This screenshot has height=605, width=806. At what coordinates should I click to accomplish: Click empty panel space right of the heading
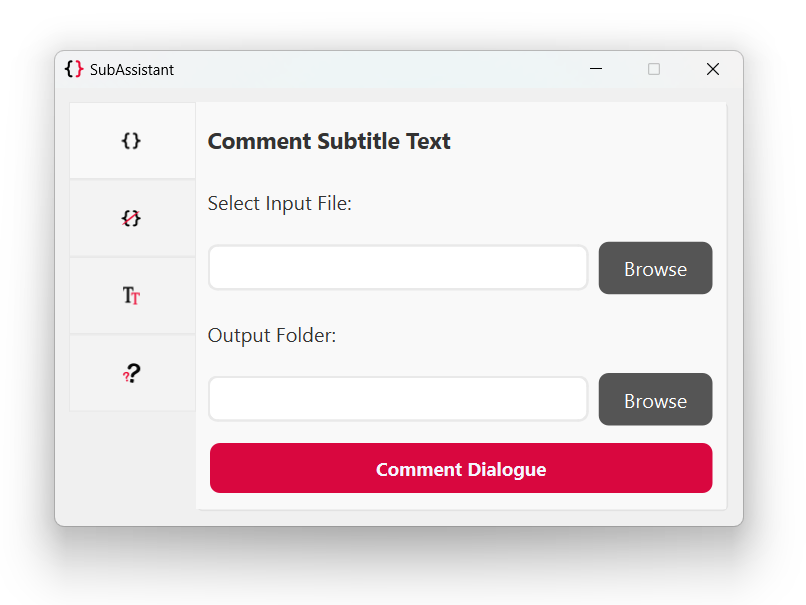pyautogui.click(x=590, y=142)
